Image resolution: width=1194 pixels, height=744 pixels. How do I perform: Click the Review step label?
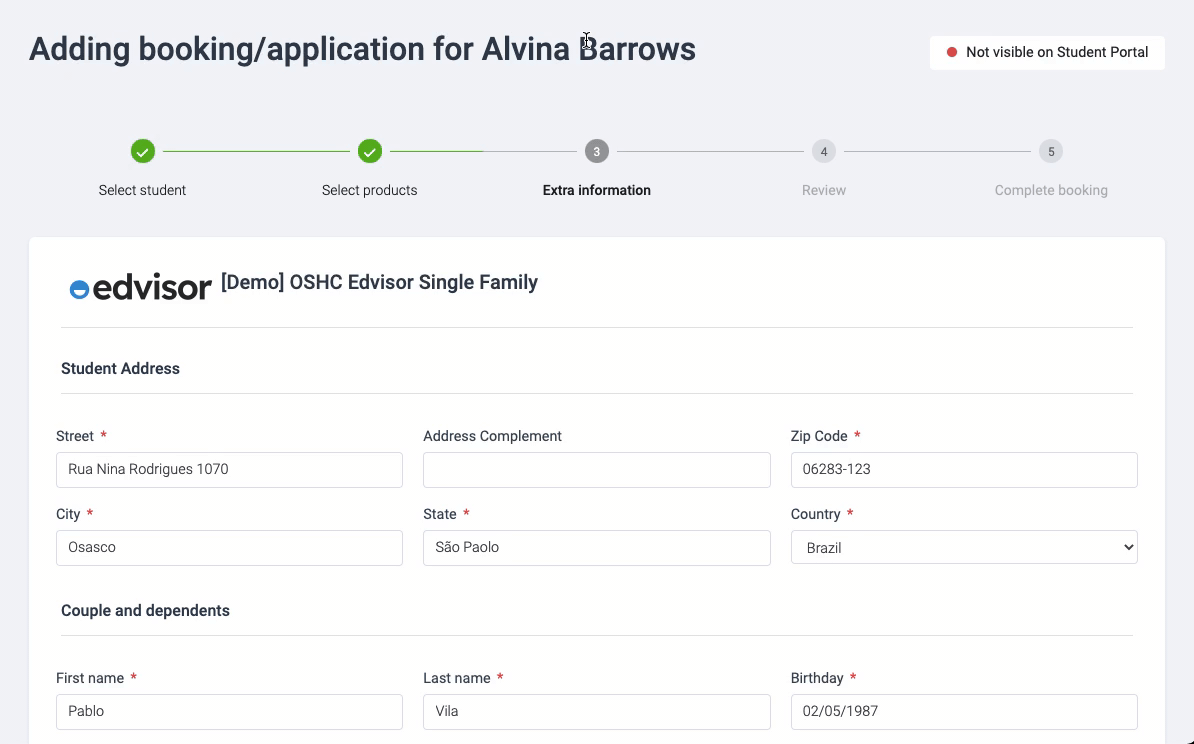(824, 190)
